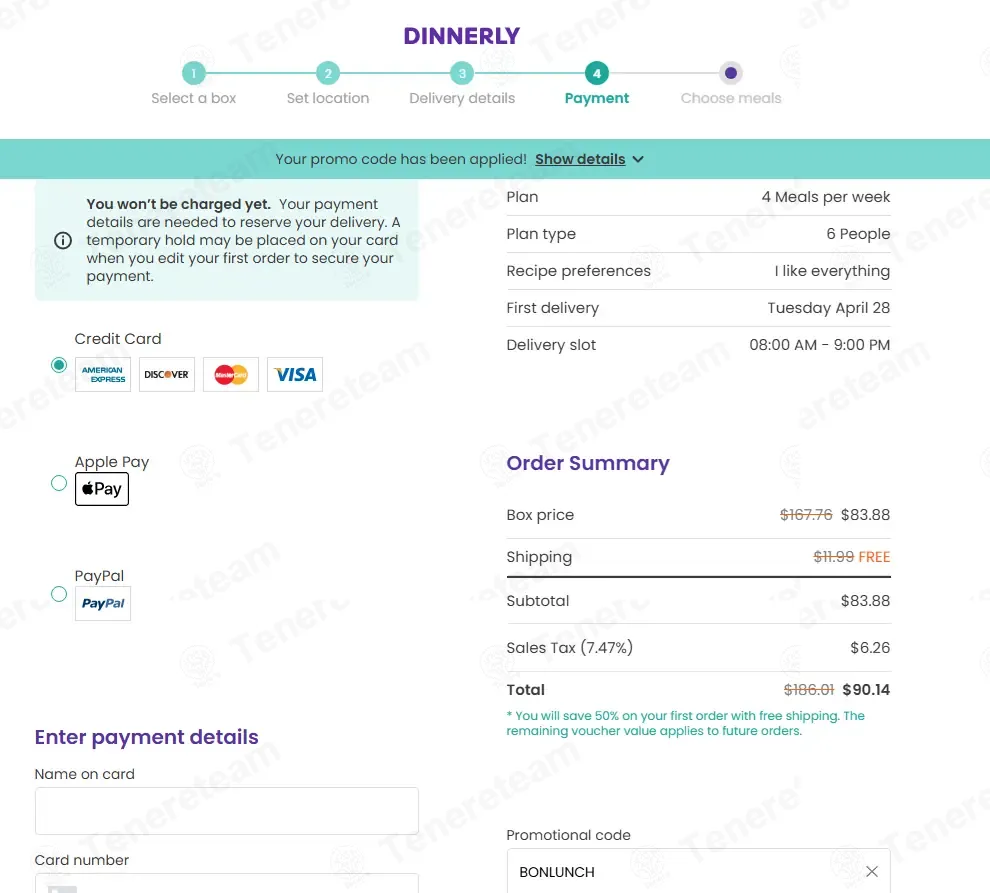Open Delivery details step label
This screenshot has width=990, height=893.
(462, 99)
